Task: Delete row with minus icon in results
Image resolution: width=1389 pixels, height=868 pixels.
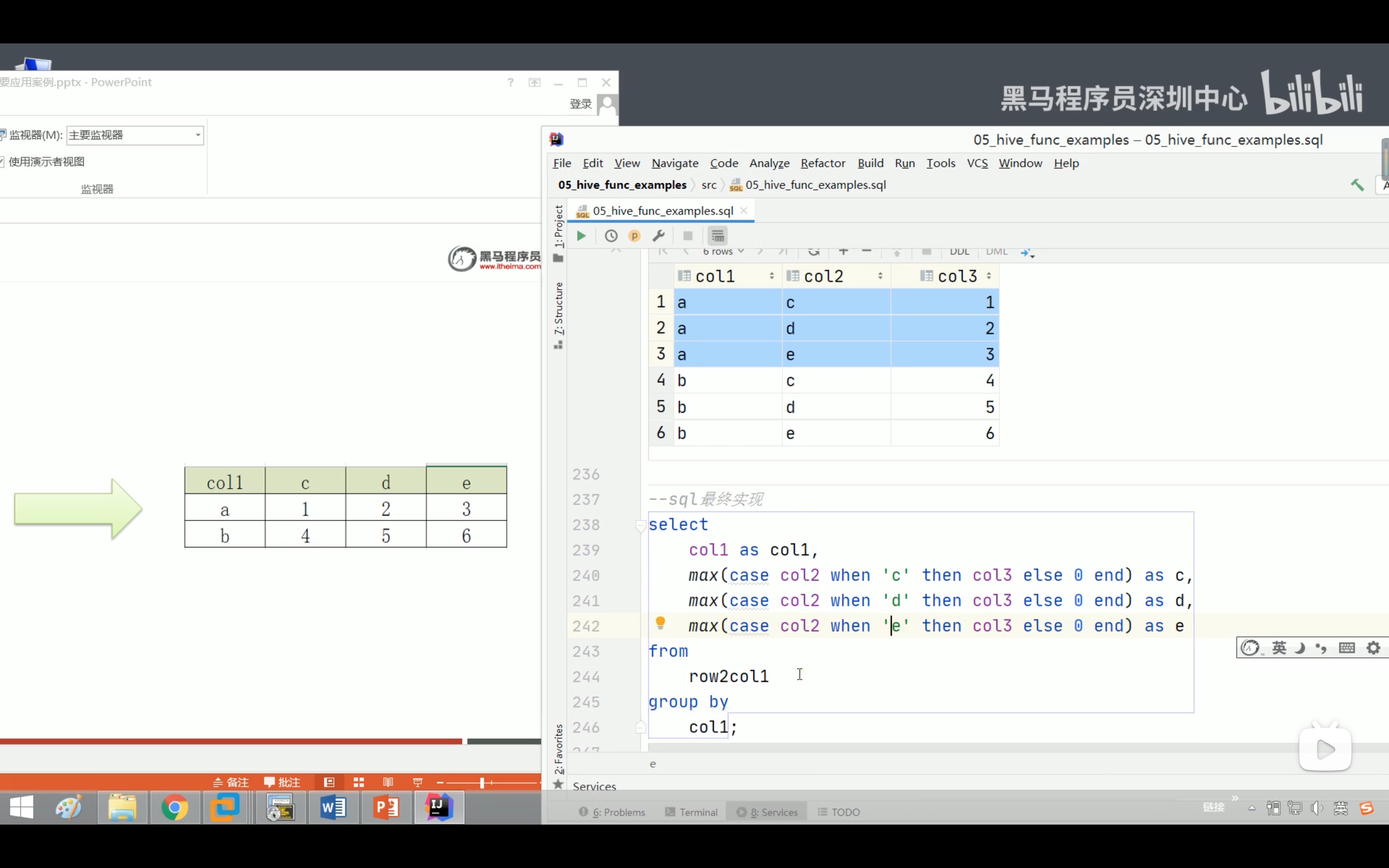Action: click(x=867, y=251)
